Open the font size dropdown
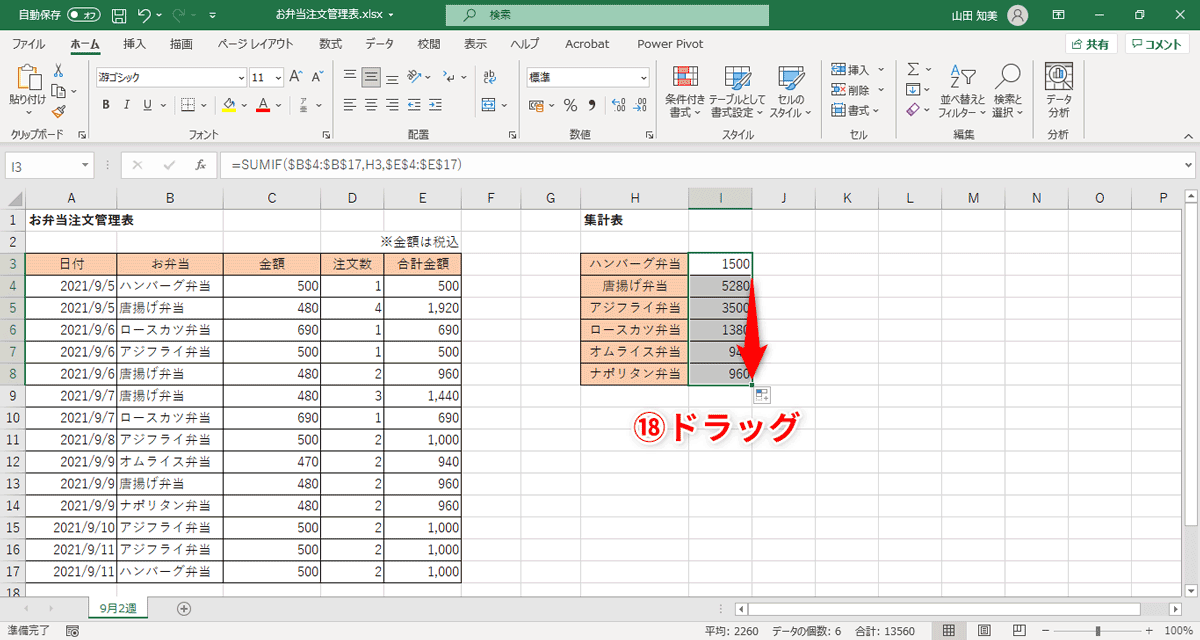 coord(277,77)
